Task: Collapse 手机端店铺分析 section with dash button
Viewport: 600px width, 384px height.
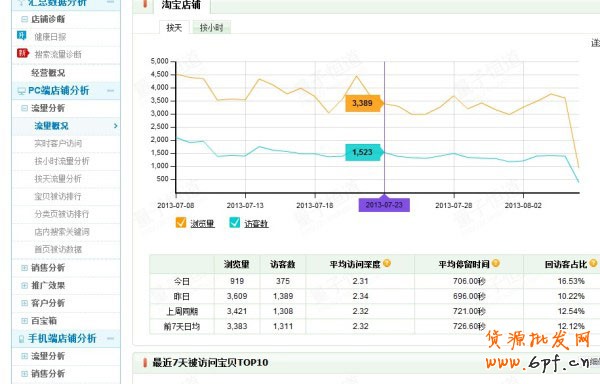Action: [111, 338]
